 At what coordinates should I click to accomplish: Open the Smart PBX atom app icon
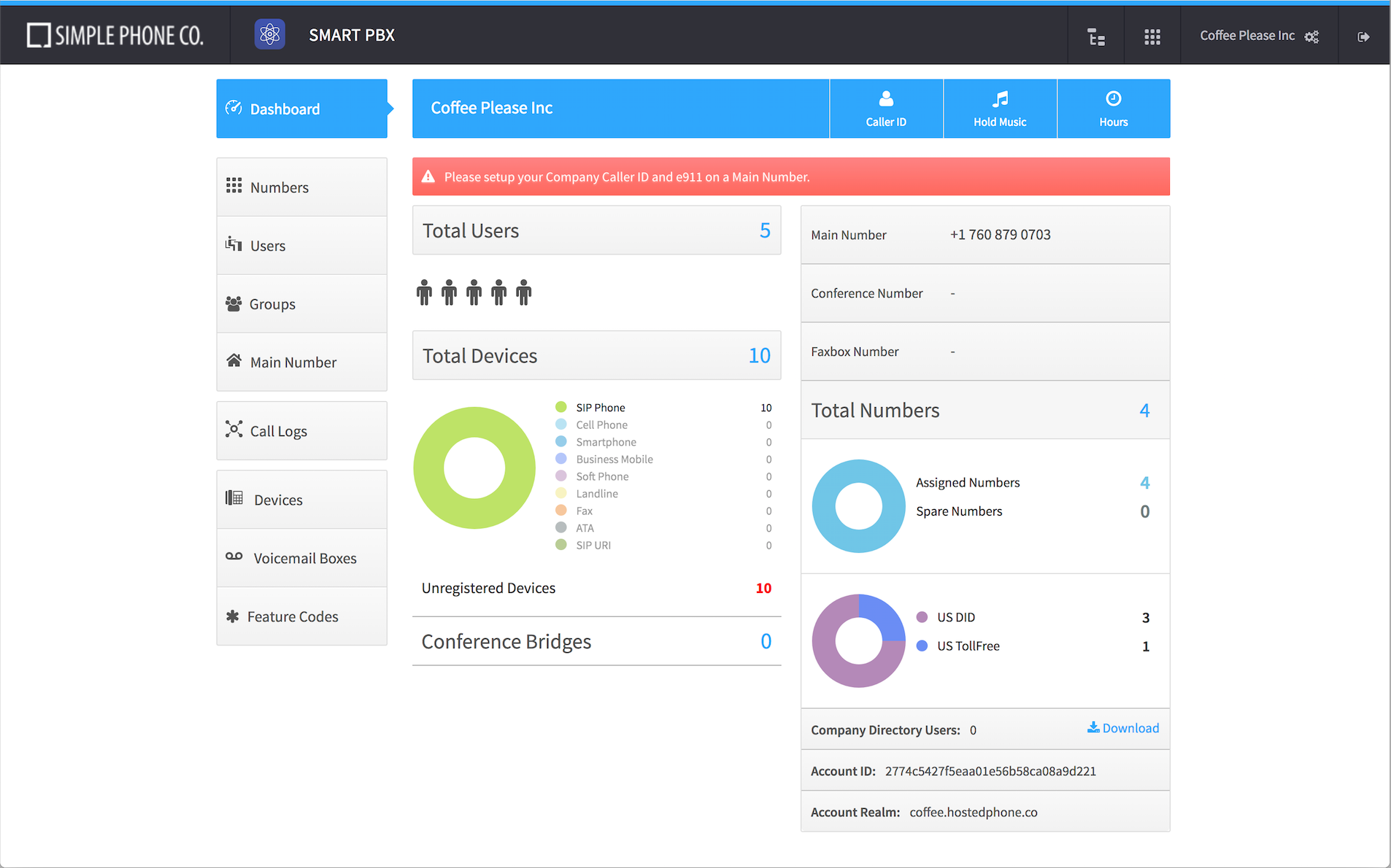point(269,34)
